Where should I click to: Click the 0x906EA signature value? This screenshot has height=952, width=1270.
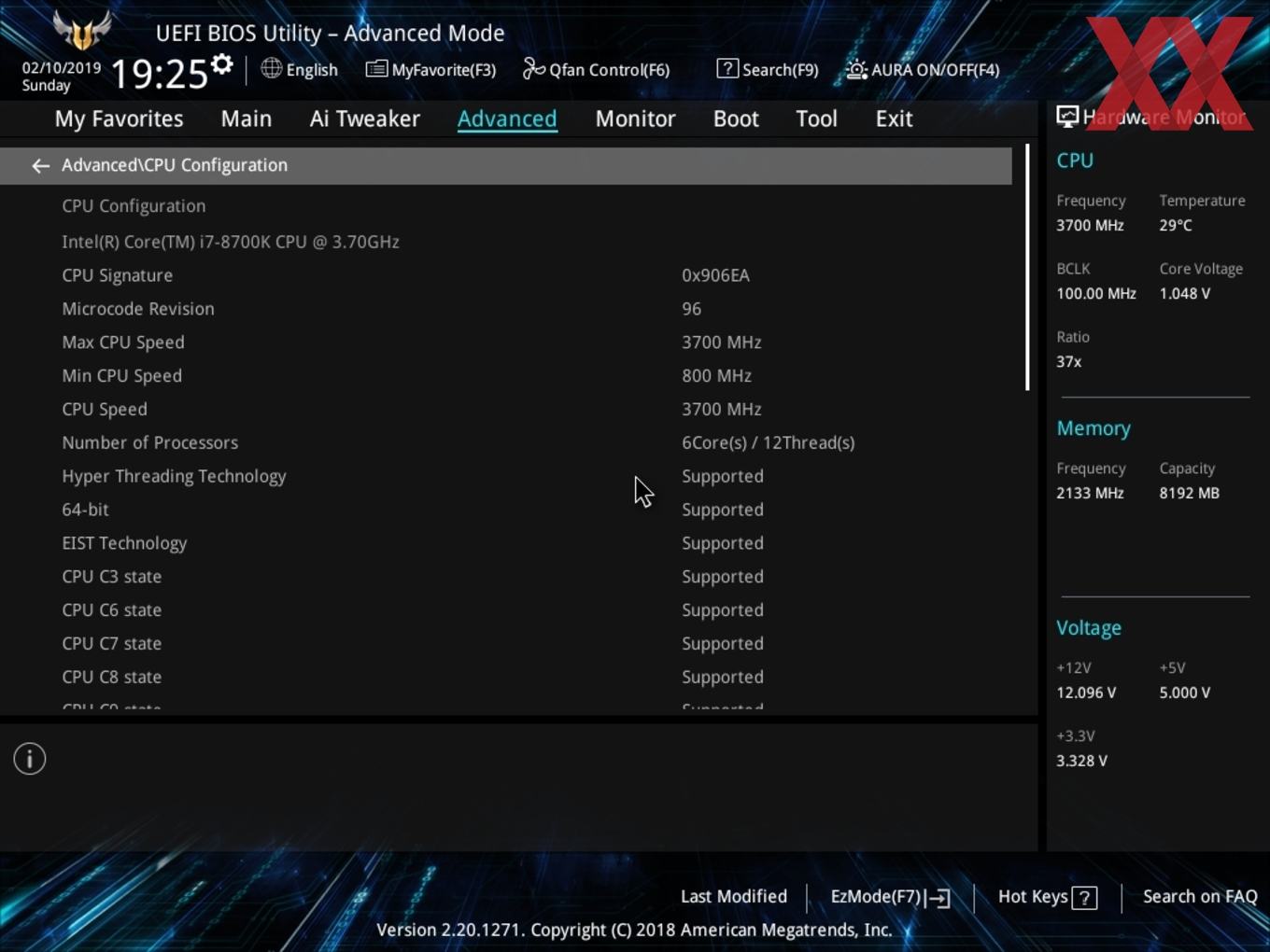tap(715, 275)
